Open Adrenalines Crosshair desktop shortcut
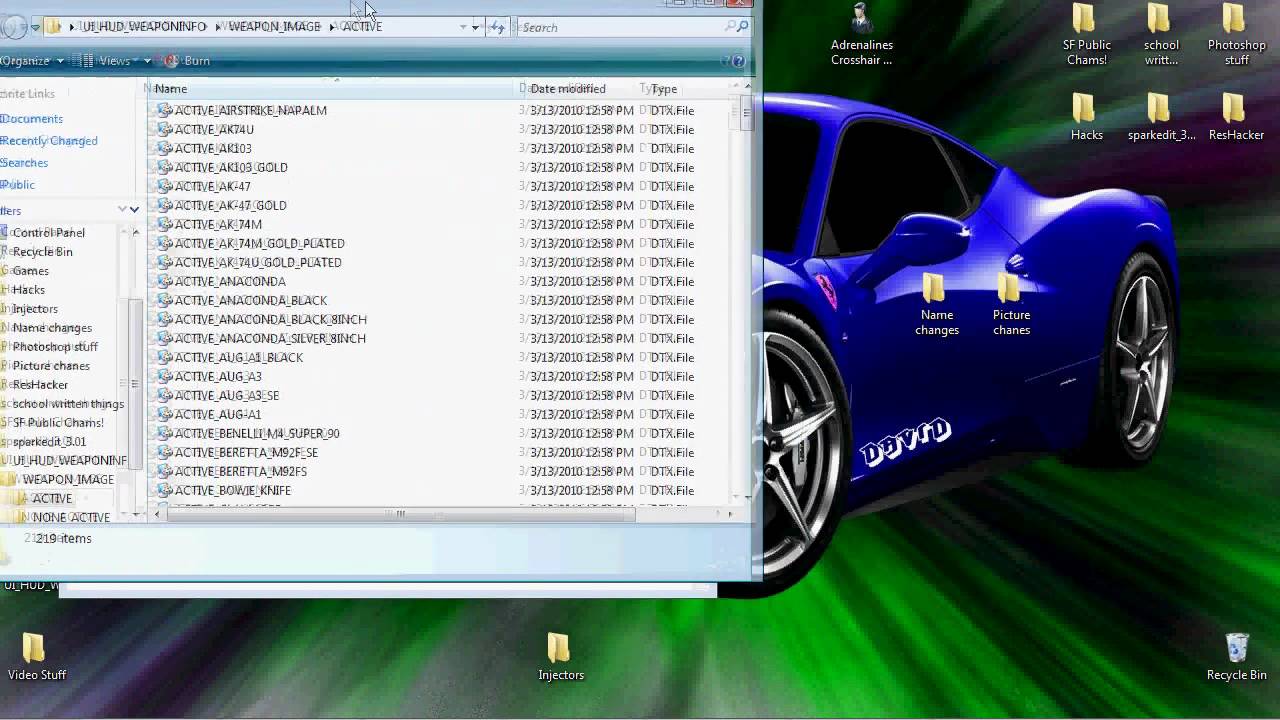This screenshot has height=720, width=1280. [861, 35]
